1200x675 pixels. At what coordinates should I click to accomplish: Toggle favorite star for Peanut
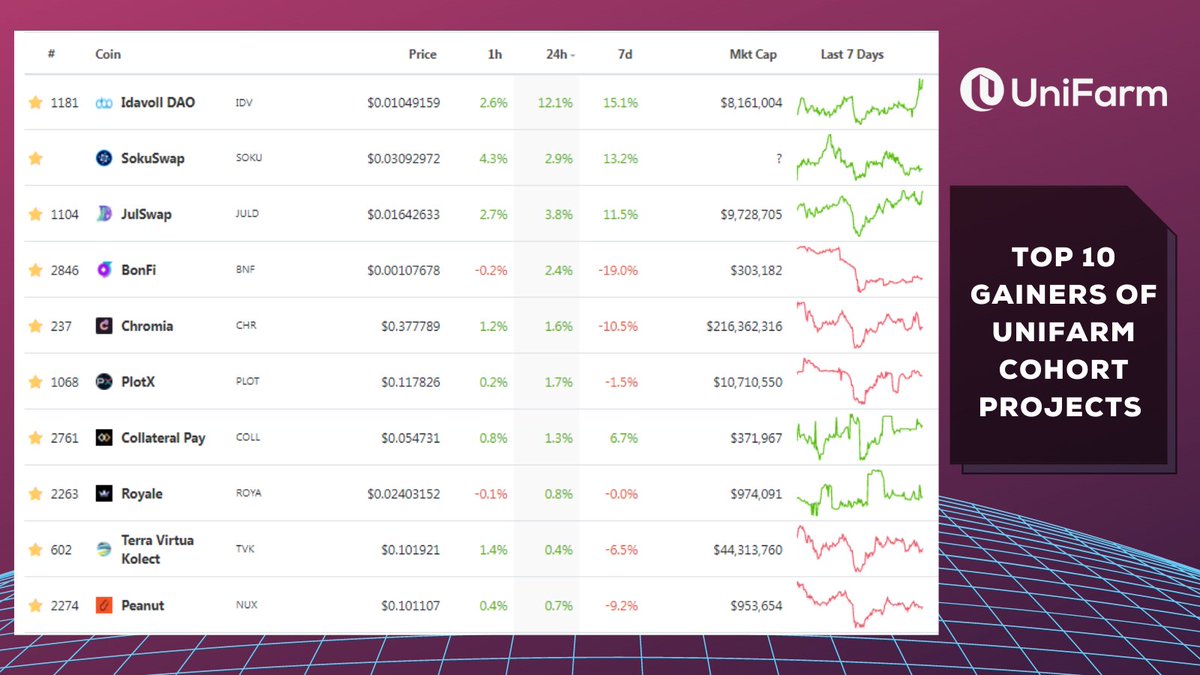pos(36,606)
